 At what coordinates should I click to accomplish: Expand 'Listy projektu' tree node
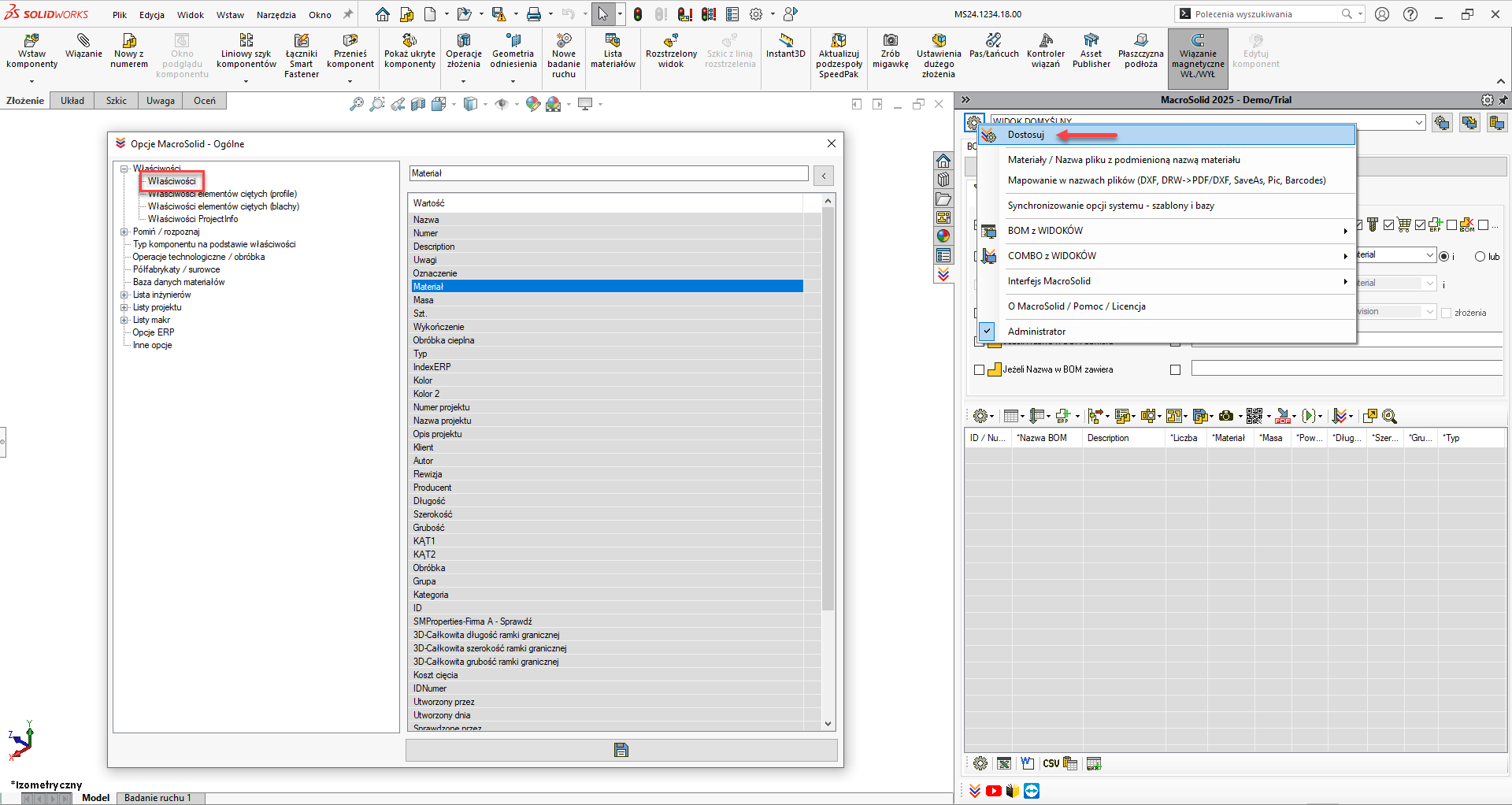[x=124, y=307]
